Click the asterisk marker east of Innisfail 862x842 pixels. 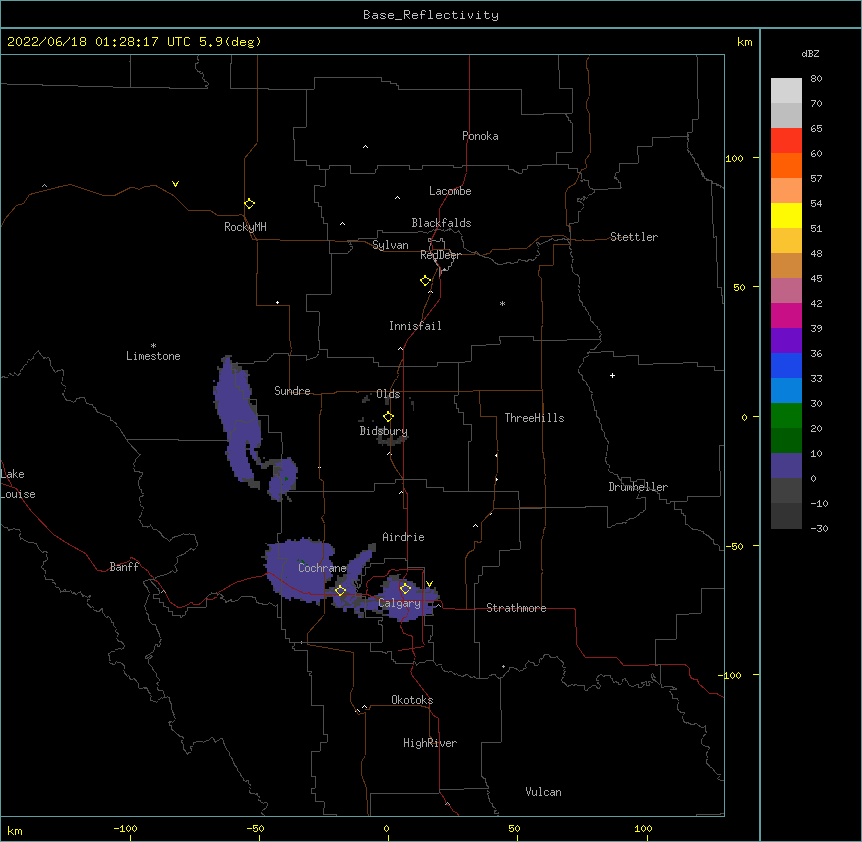tap(502, 303)
